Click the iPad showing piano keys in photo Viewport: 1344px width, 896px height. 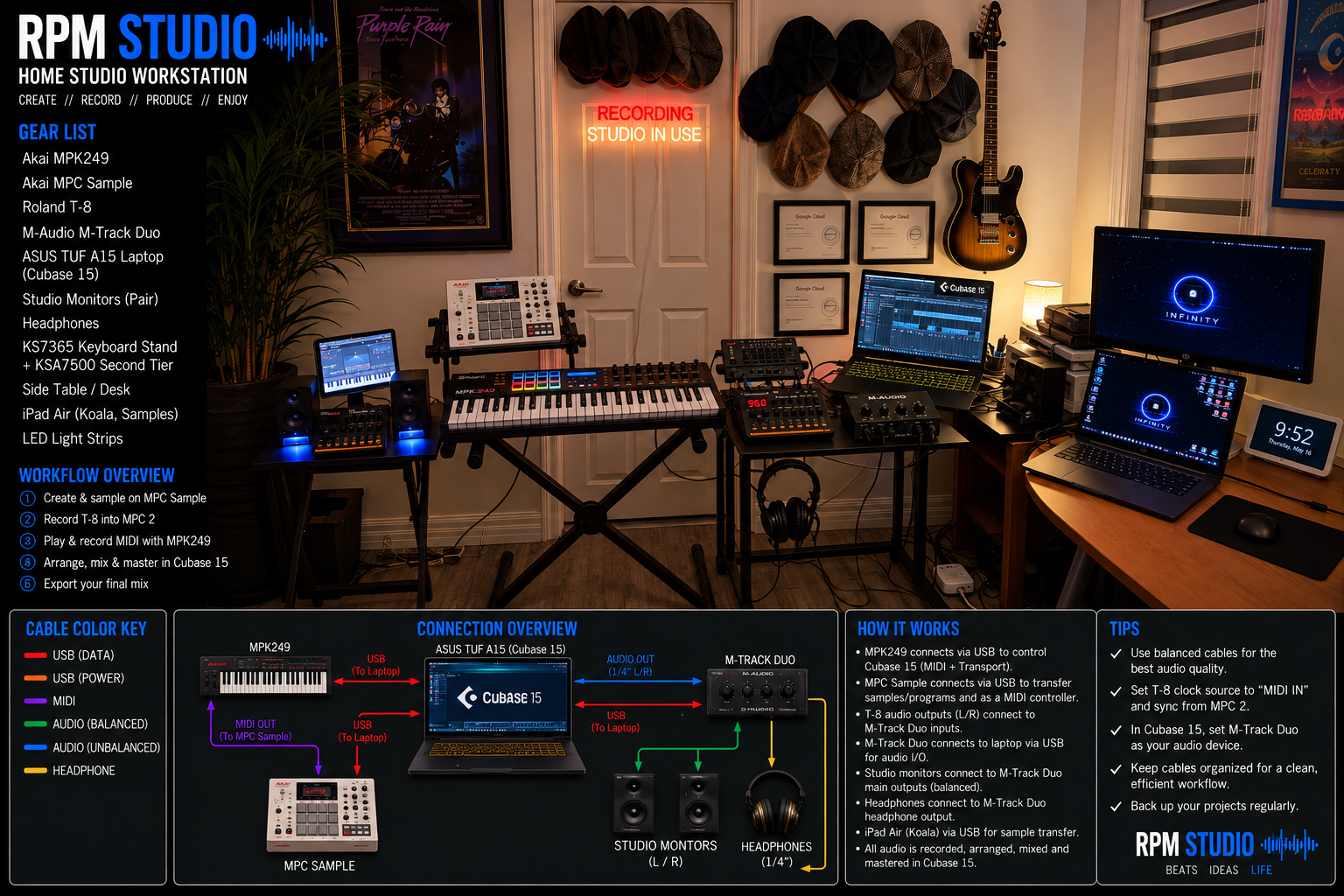pyautogui.click(x=358, y=363)
